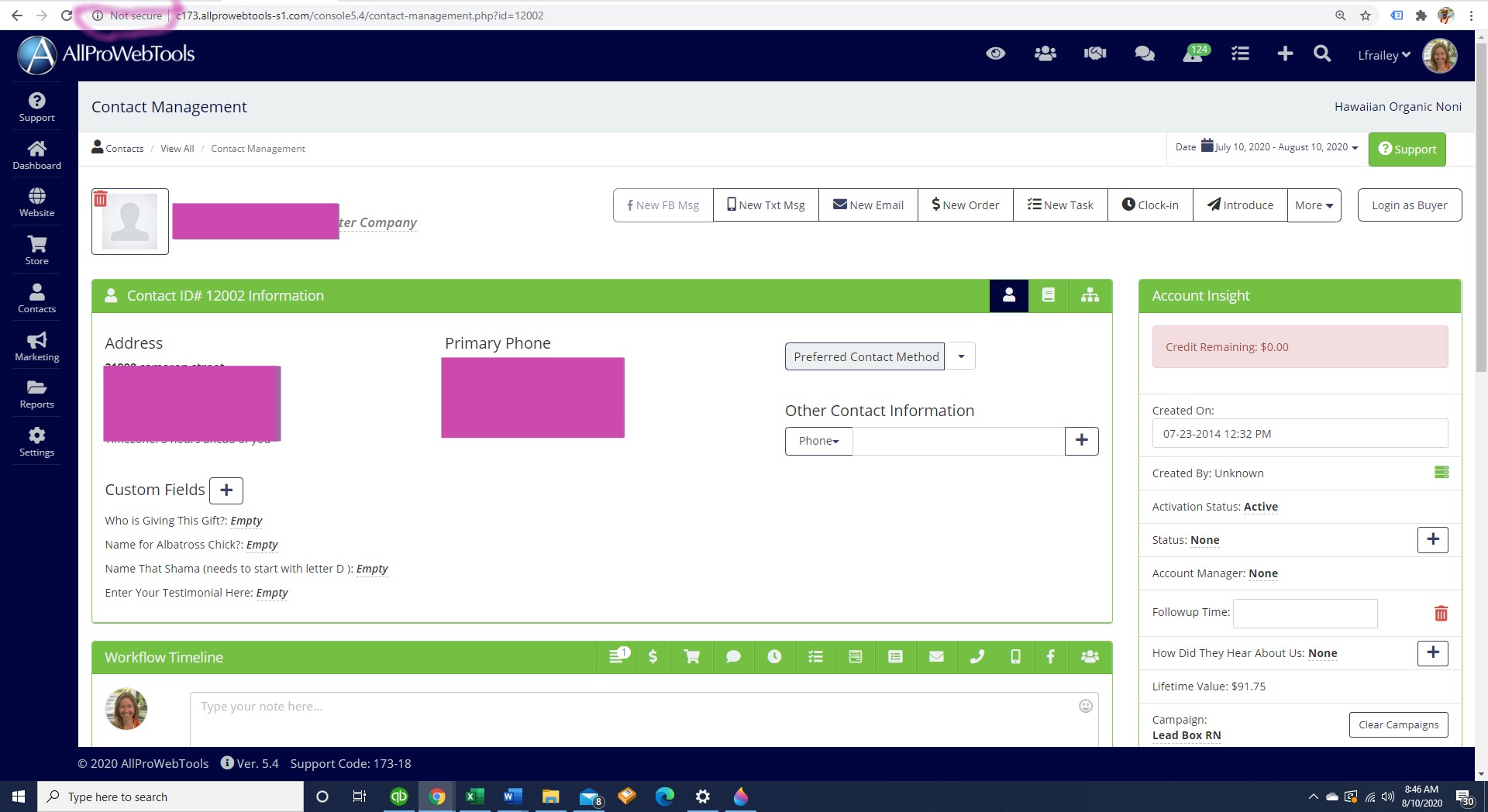Filter timeline by clock icon
The width and height of the screenshot is (1488, 812).
point(774,656)
